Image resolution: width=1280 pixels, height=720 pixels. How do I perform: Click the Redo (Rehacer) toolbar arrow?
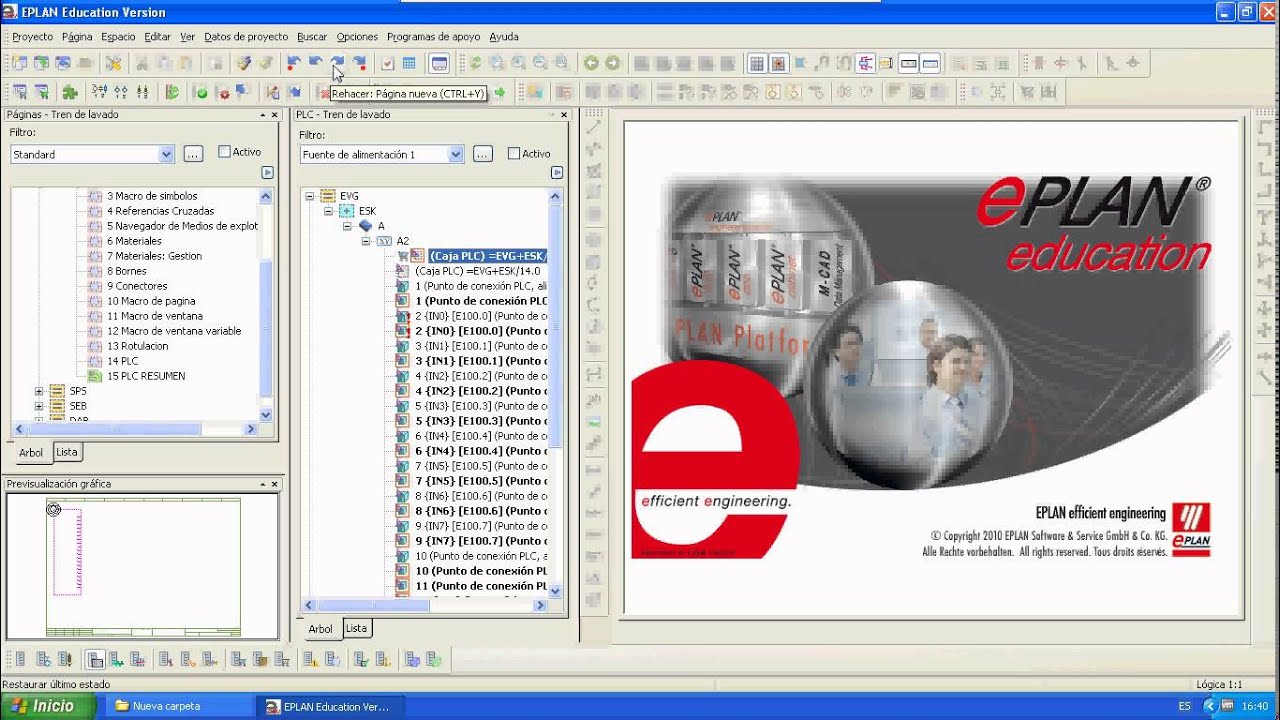pos(338,62)
